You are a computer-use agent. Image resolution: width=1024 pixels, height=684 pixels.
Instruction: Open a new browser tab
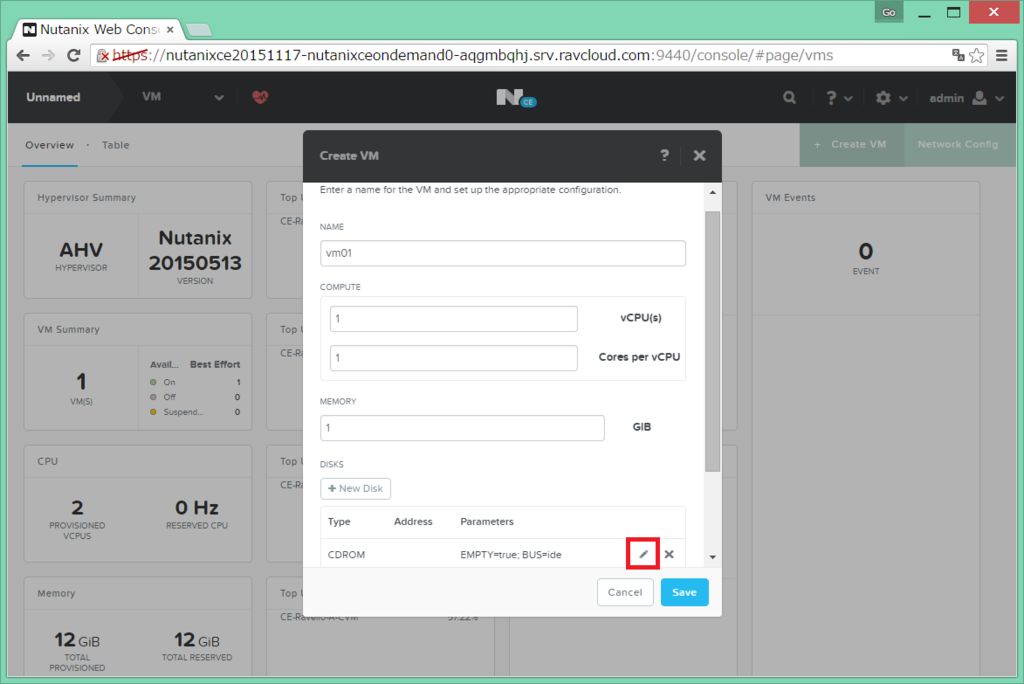199,29
